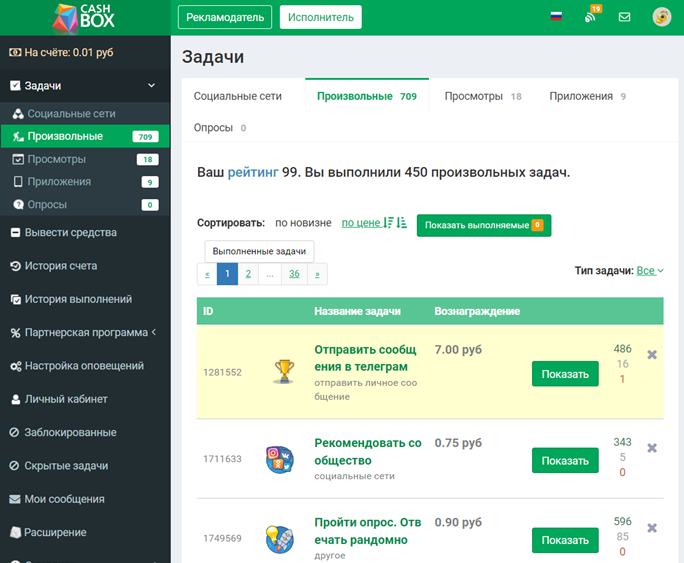Open Расширение in the sidebar
This screenshot has width=684, height=563.
pos(85,532)
